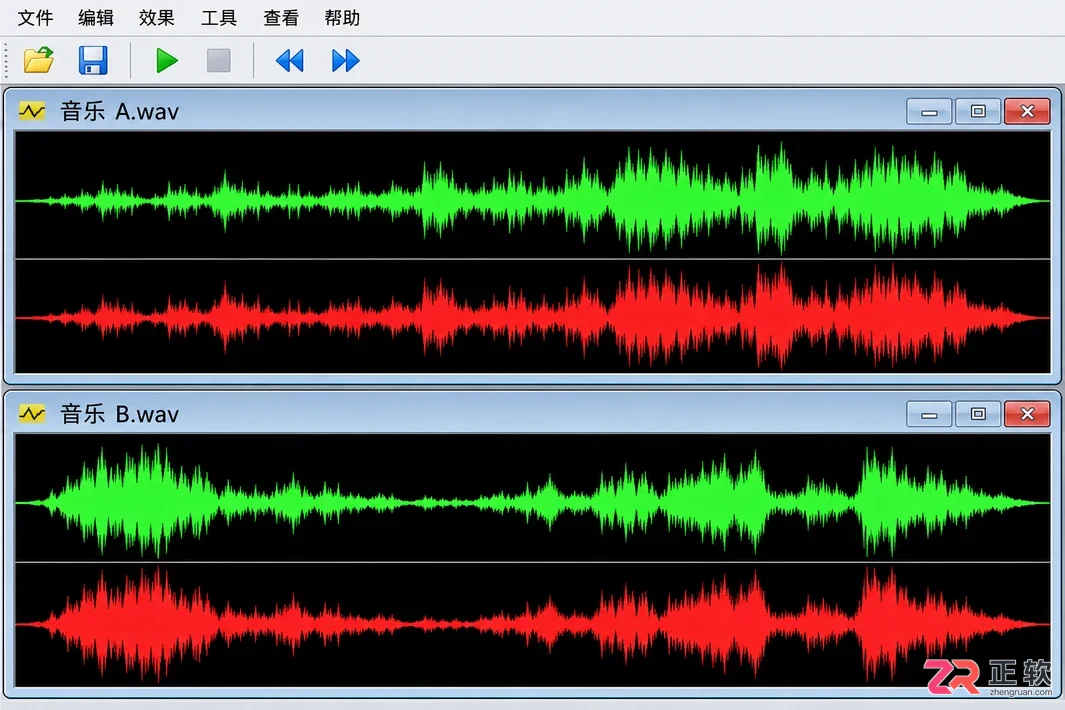
Task: Open the 编辑 menu
Action: 96,18
